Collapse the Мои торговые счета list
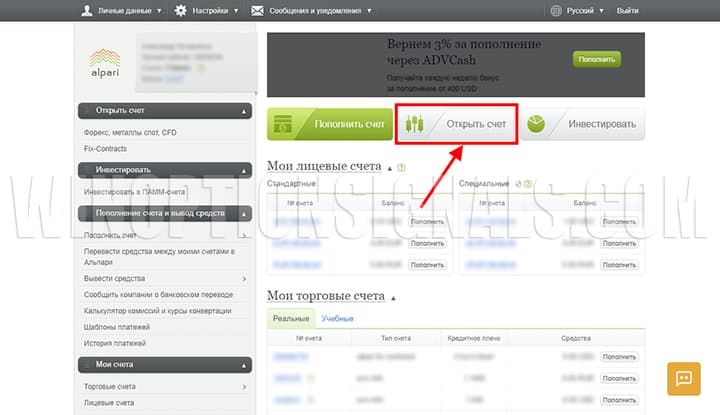This screenshot has height=415, width=720. coord(392,297)
